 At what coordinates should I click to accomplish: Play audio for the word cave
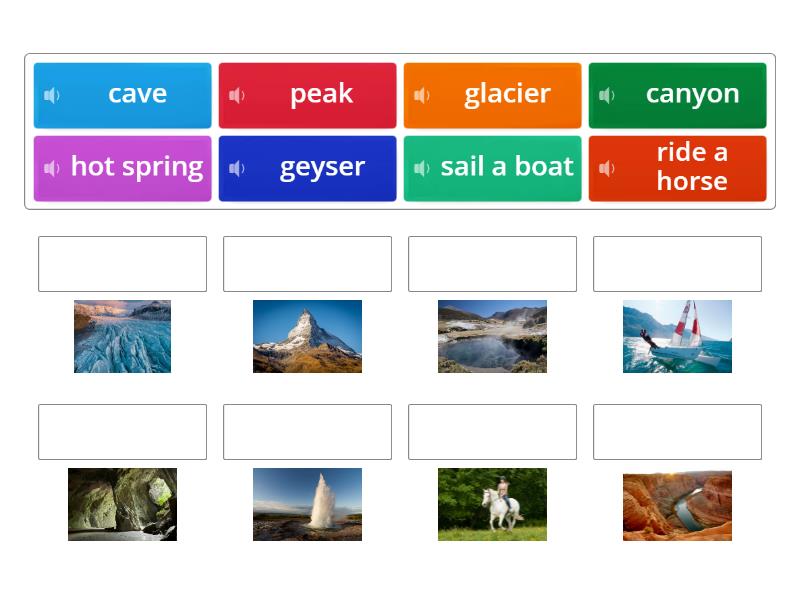[51, 95]
